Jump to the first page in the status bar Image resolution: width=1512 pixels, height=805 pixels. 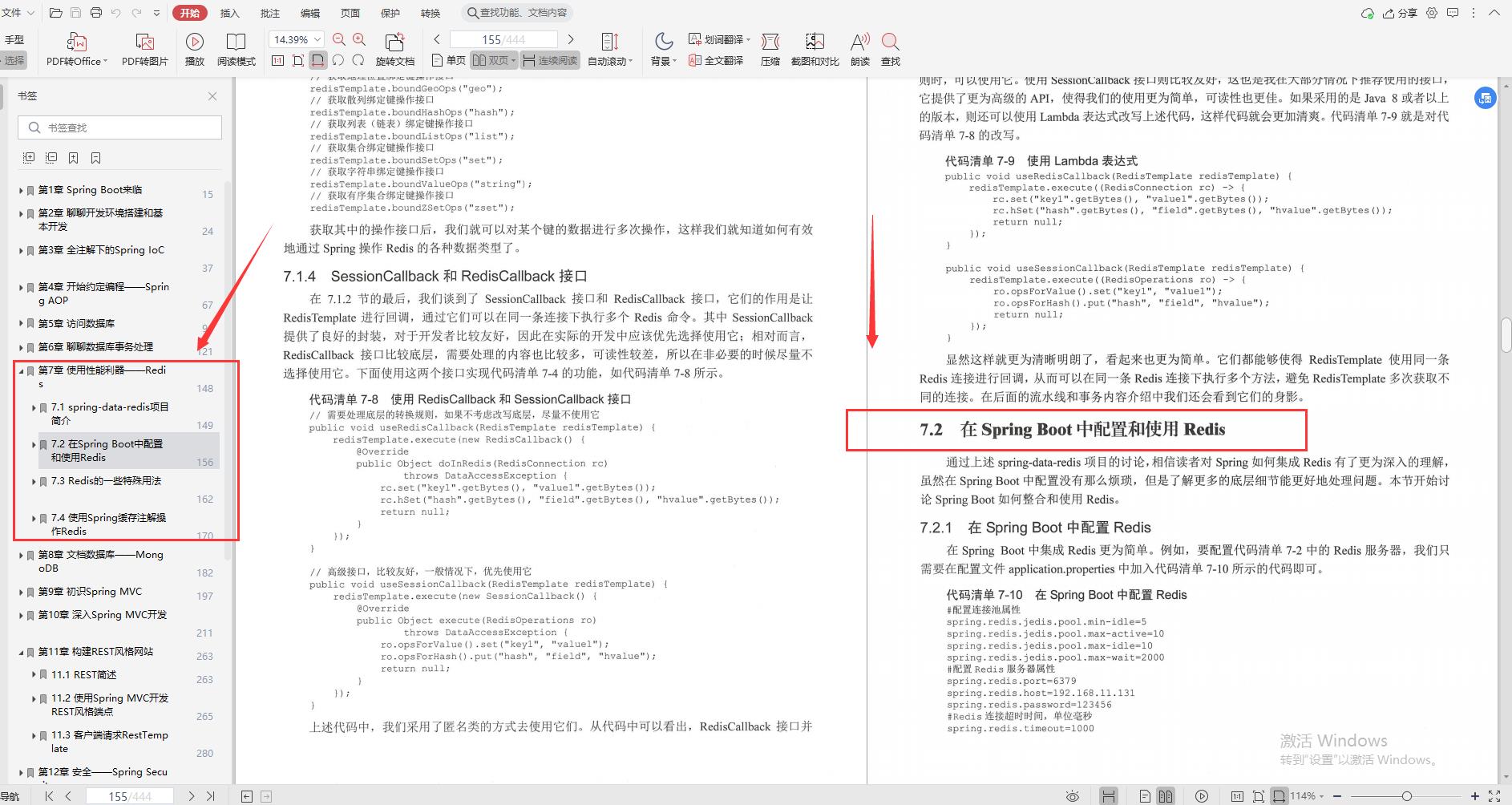(49, 796)
